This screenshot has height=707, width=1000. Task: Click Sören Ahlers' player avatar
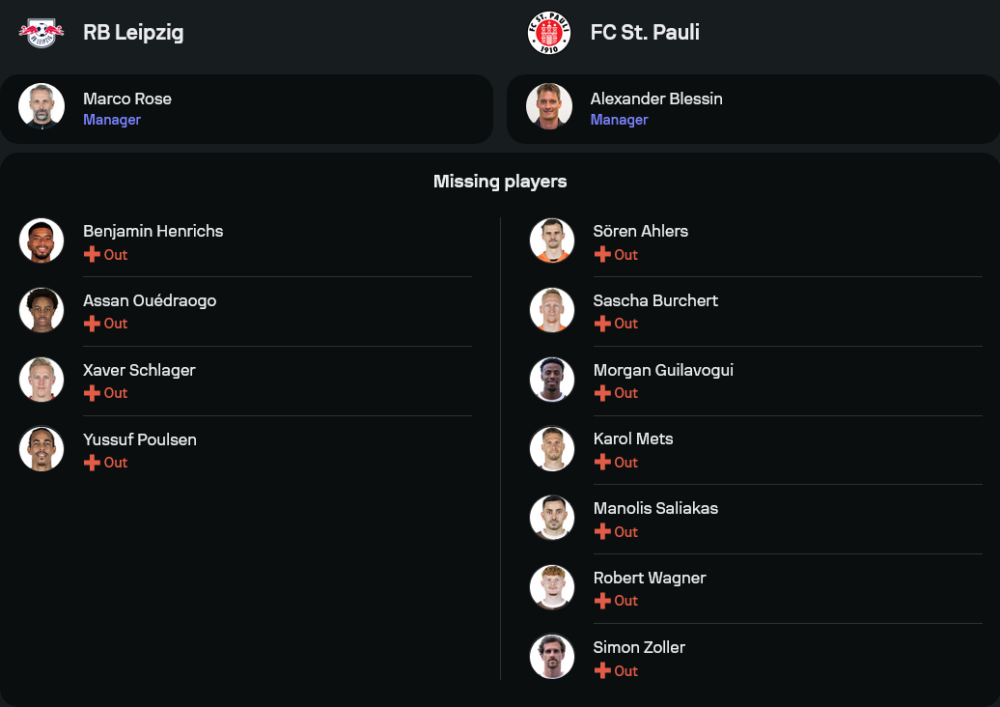(552, 240)
